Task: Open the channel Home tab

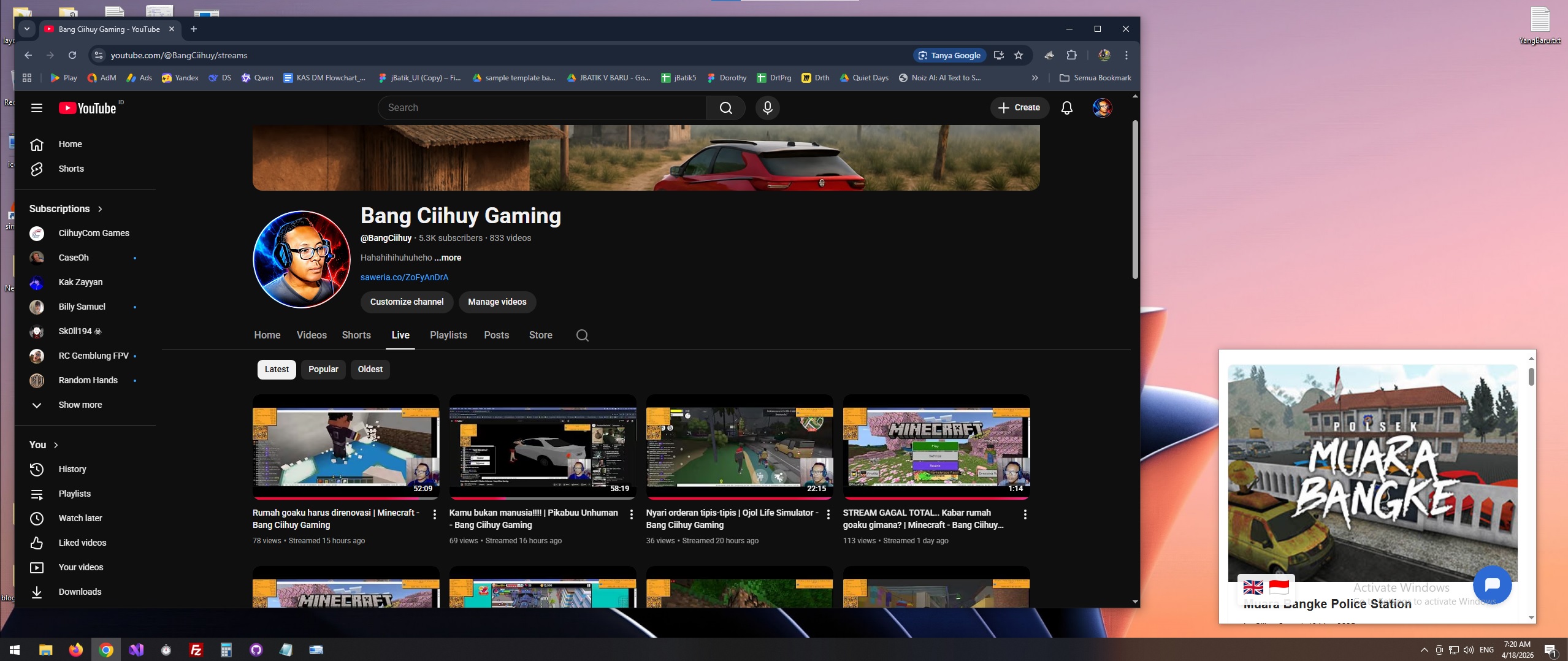Action: click(267, 335)
